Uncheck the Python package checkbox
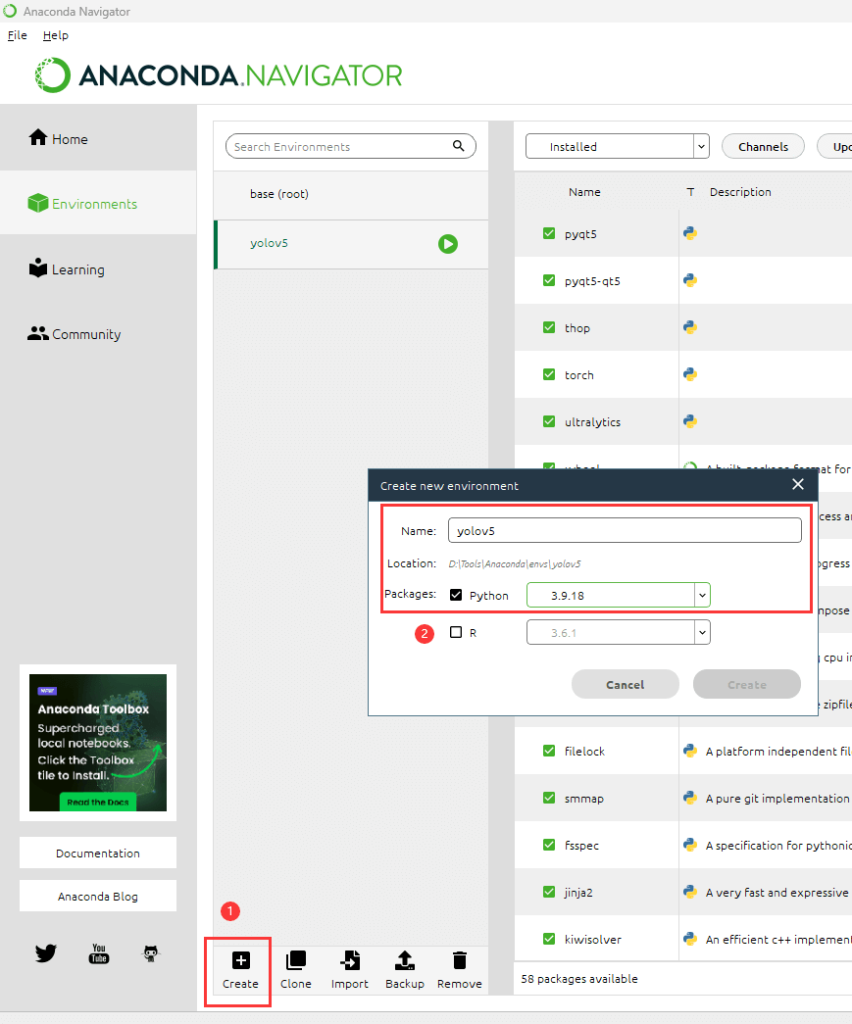The height and width of the screenshot is (1024, 852). point(456,595)
